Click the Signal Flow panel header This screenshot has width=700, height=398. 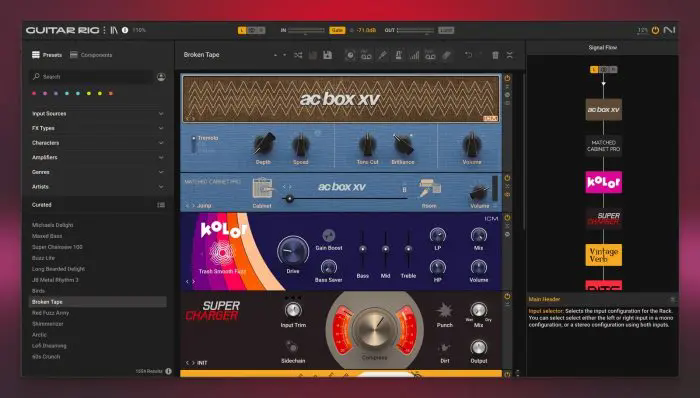(x=603, y=47)
